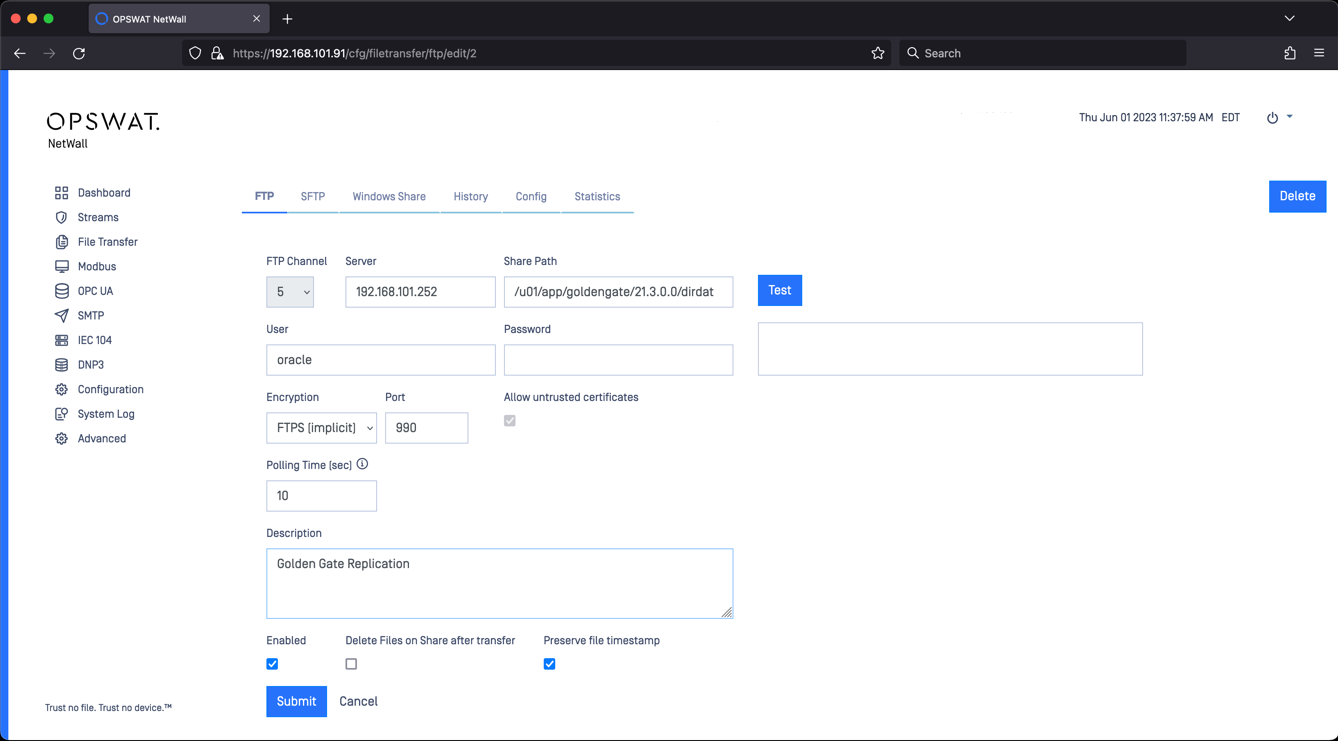Screen dimensions: 1338x741
Task: Bookmark page with the star icon
Action: pos(878,53)
